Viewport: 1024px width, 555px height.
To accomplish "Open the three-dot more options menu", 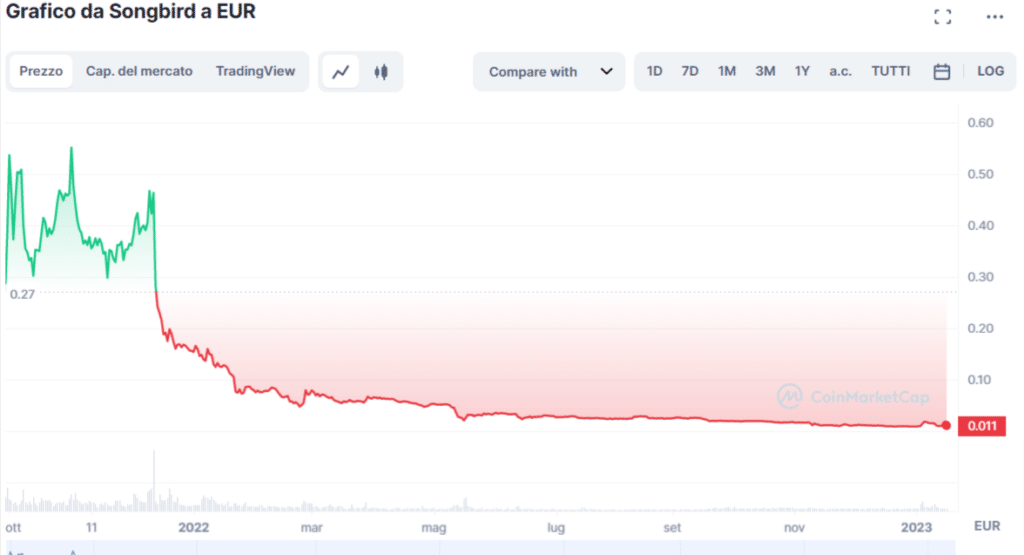I will [x=995, y=17].
